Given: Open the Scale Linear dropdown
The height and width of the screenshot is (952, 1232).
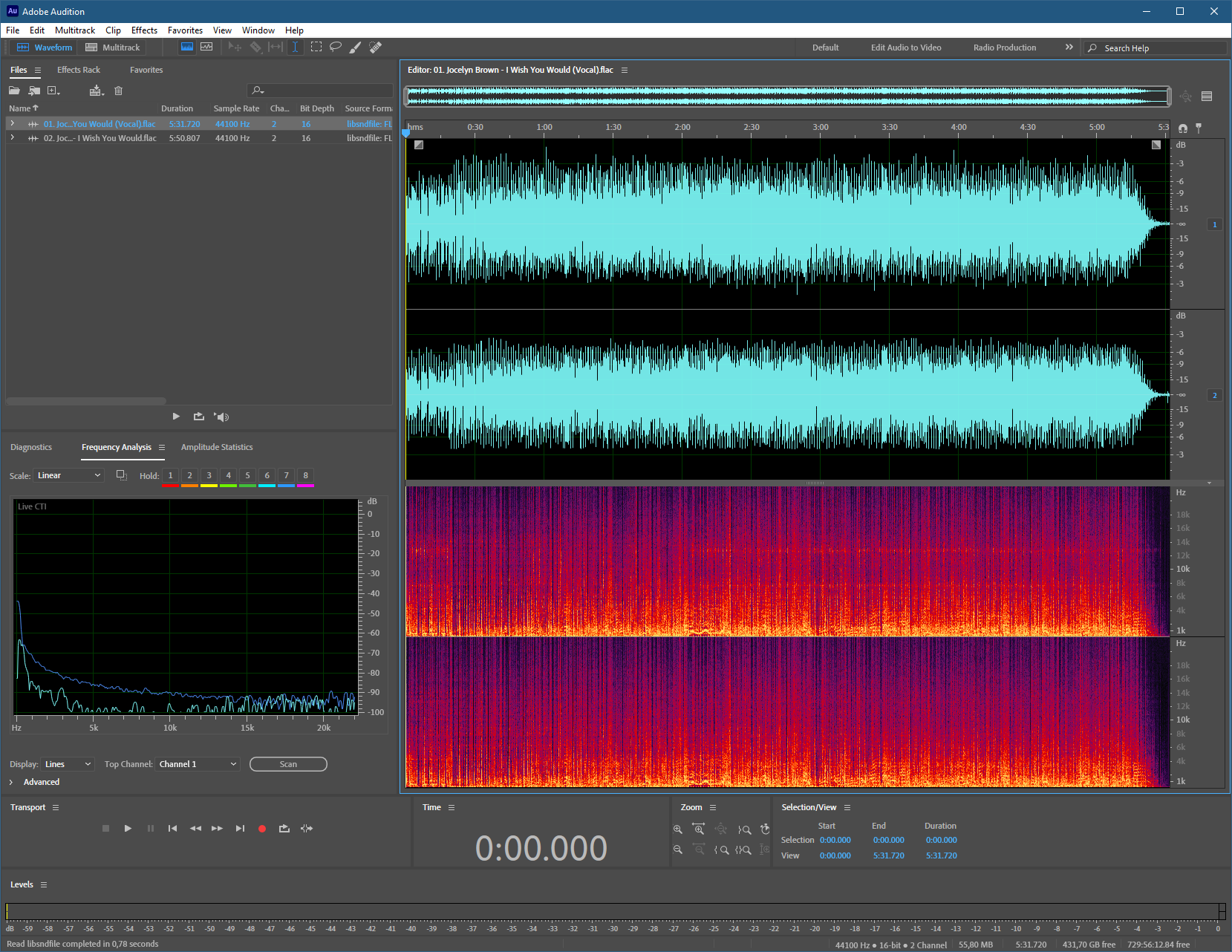Looking at the screenshot, I should 70,475.
